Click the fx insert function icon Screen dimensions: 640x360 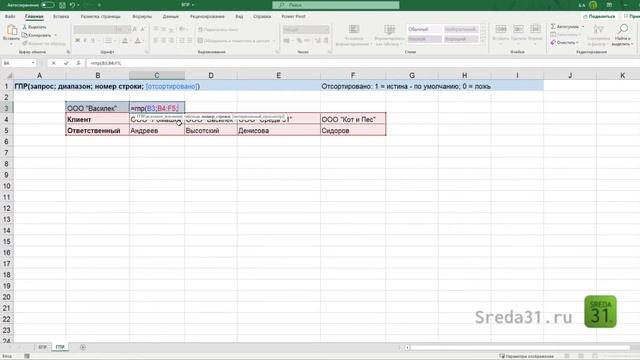pyautogui.click(x=78, y=63)
